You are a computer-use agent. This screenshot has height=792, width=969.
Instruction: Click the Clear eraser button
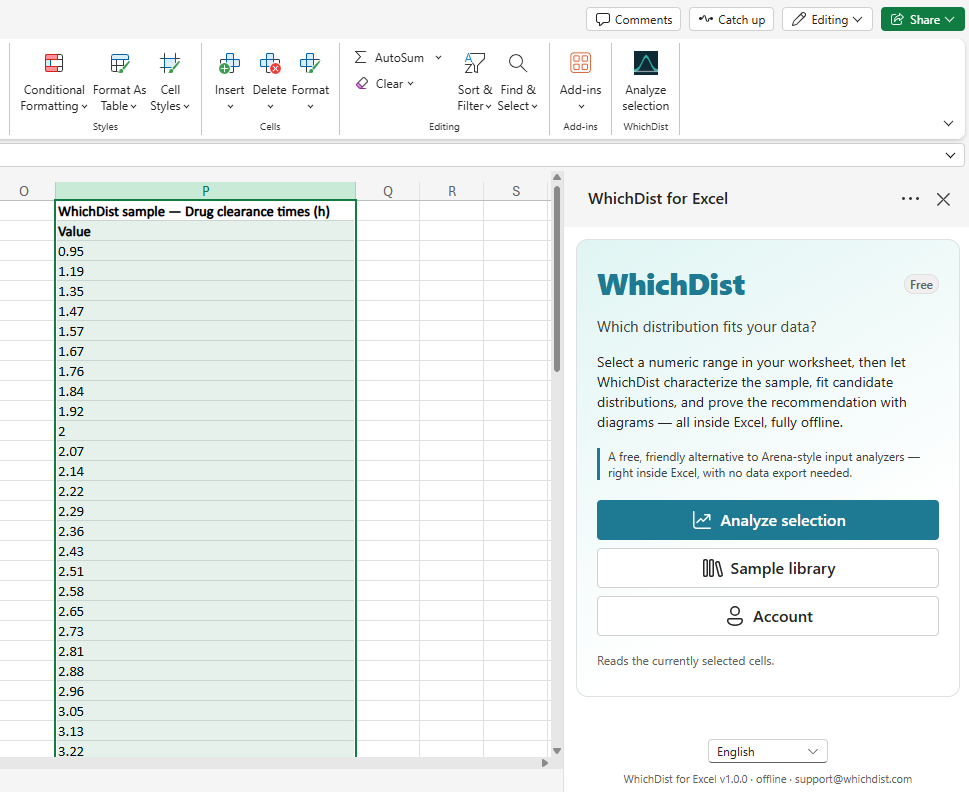point(384,83)
